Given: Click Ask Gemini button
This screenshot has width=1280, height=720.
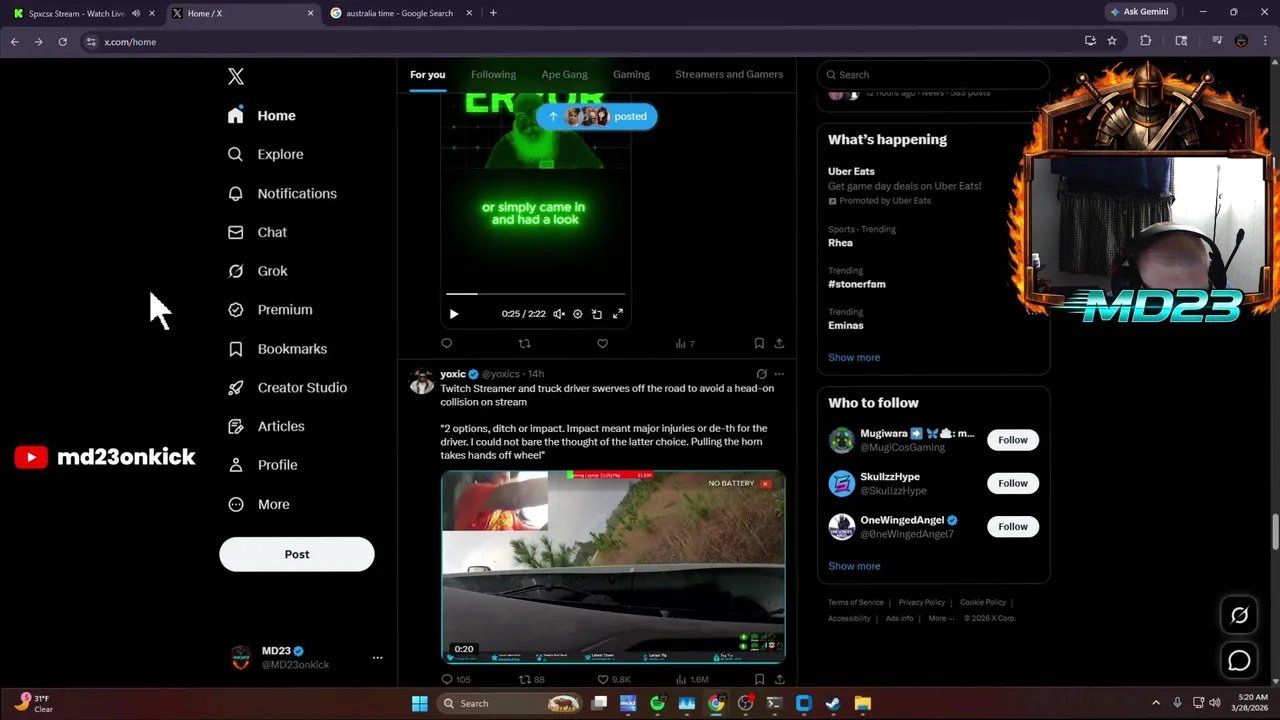Looking at the screenshot, I should click(x=1139, y=12).
